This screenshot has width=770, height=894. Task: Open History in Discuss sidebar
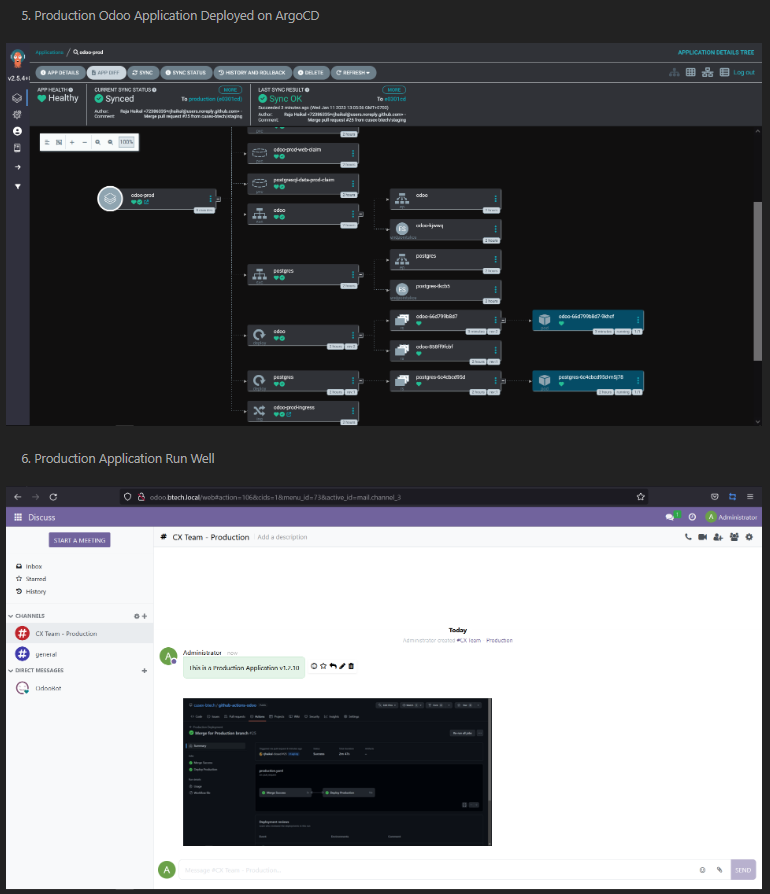(31, 591)
